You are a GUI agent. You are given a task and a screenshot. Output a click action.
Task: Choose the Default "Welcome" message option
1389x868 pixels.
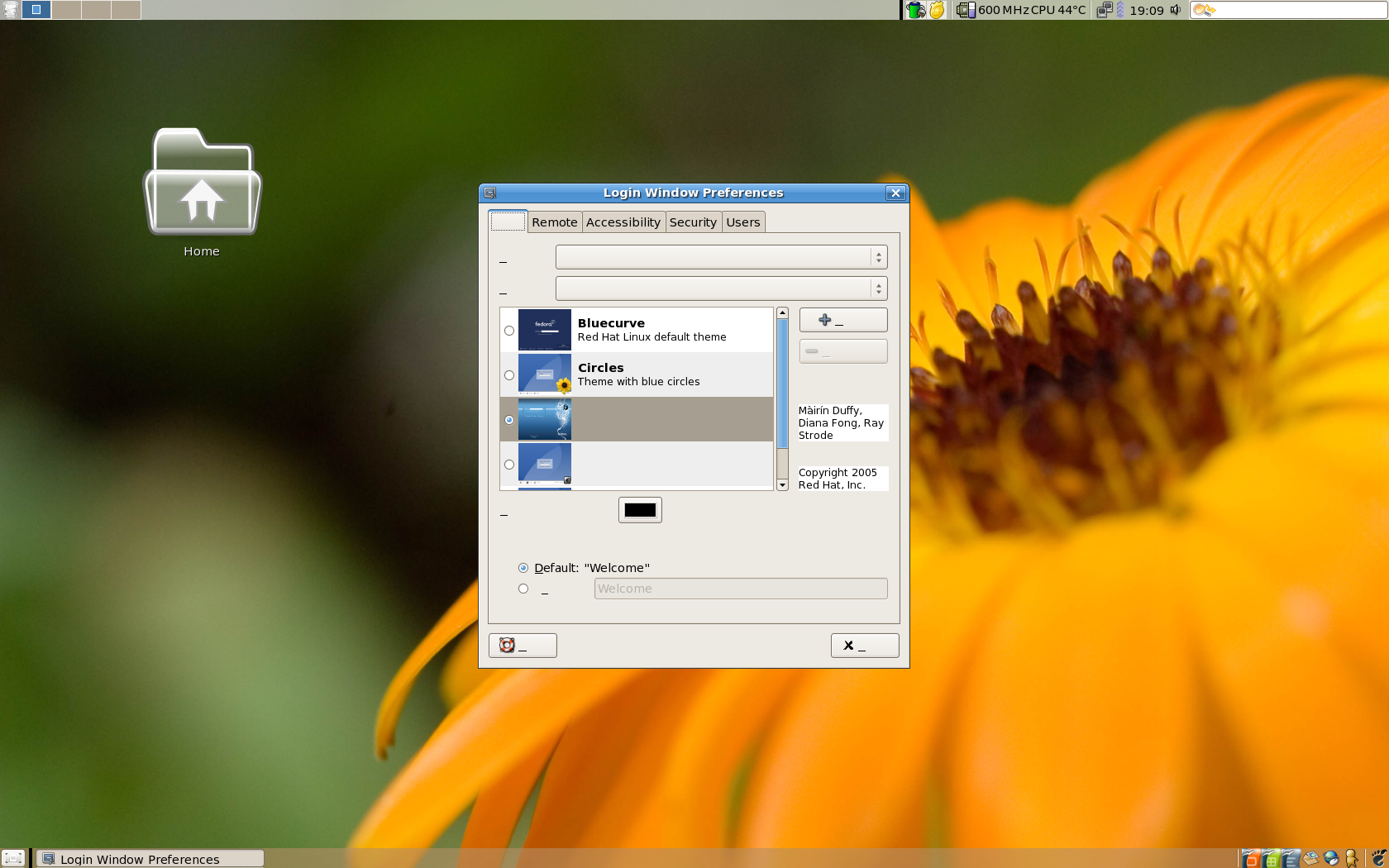coord(523,568)
